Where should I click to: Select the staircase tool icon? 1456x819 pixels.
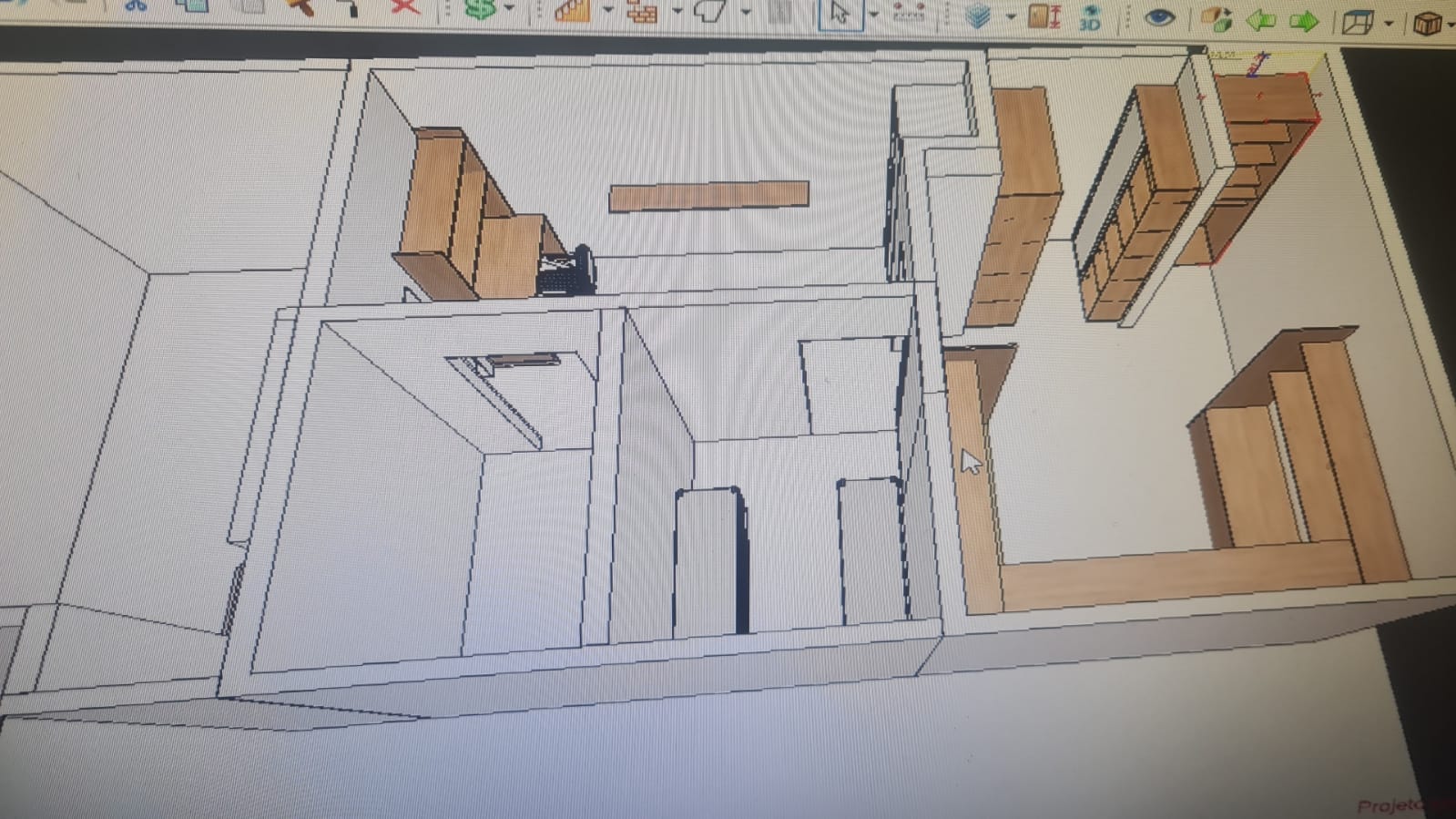(x=573, y=11)
